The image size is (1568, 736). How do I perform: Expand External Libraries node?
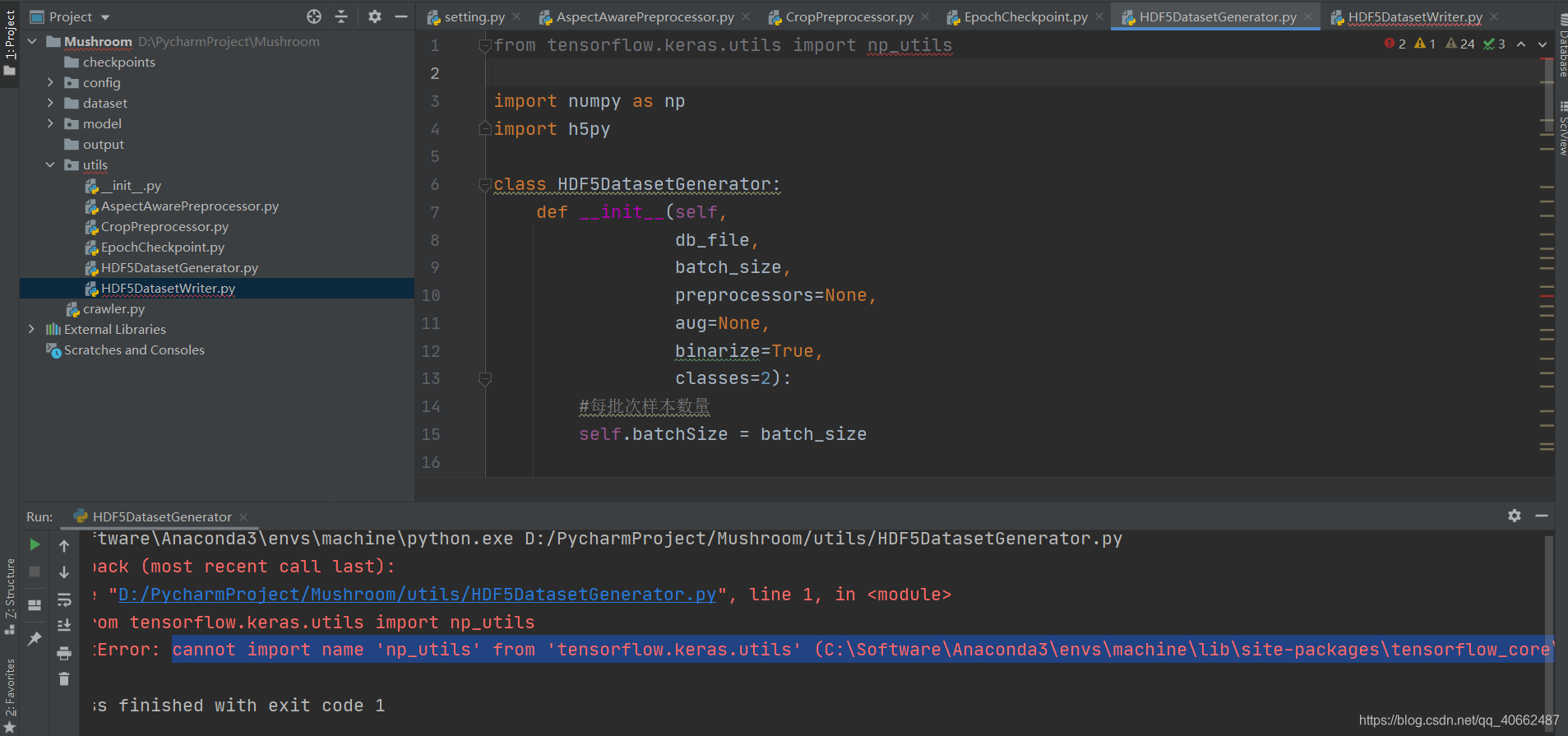click(x=32, y=329)
